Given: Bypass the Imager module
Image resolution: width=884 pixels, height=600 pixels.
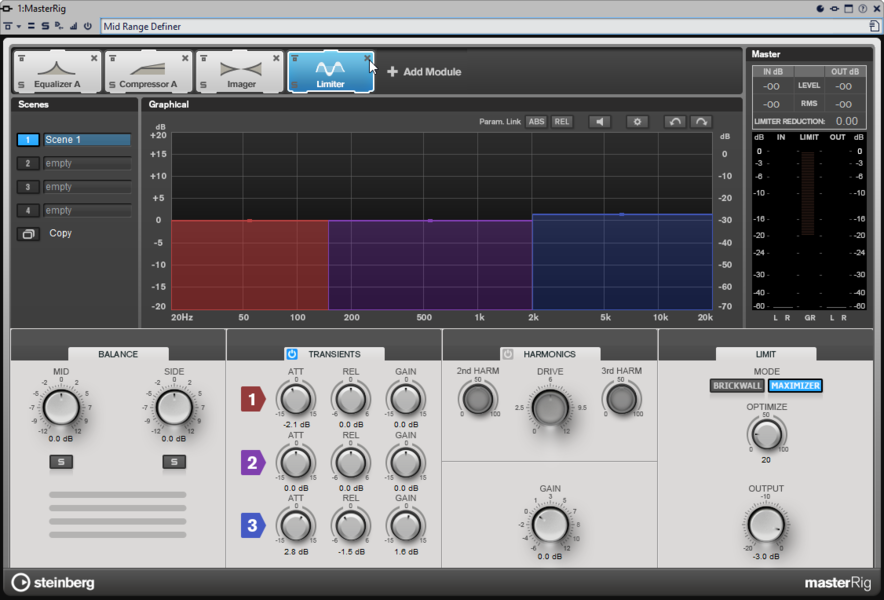Looking at the screenshot, I should [x=204, y=58].
